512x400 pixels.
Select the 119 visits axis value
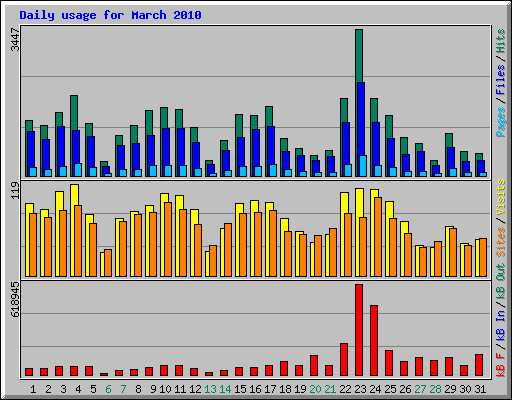(x=15, y=190)
